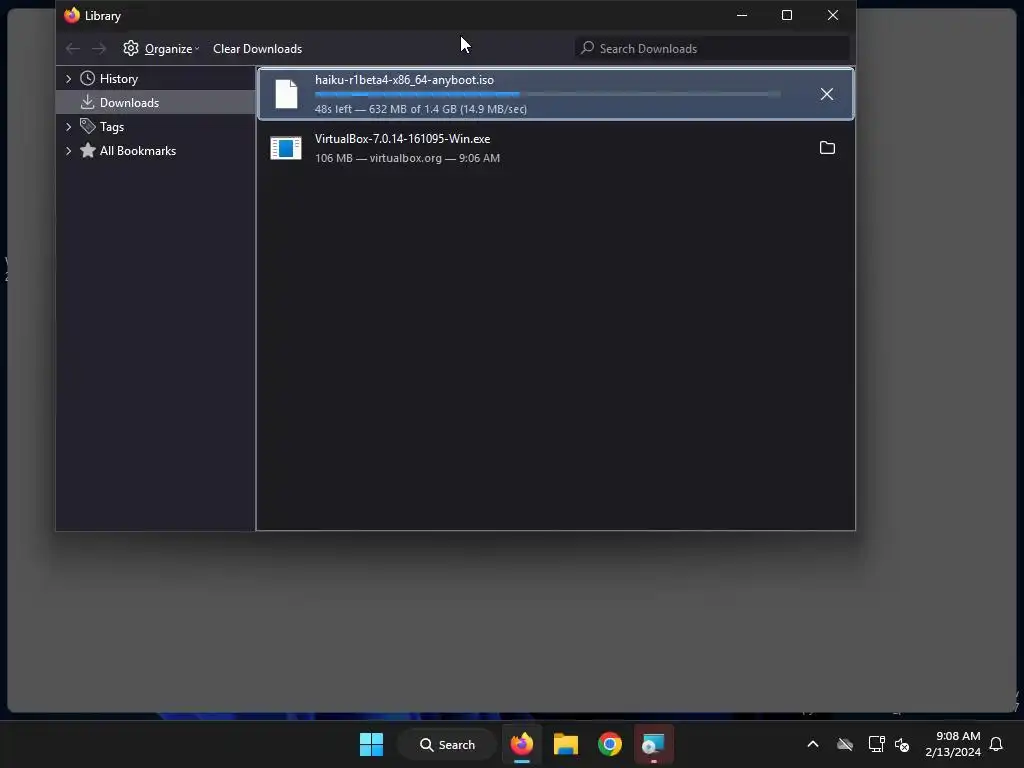The height and width of the screenshot is (768, 1024).
Task: Click the back arrow in Library toolbar
Action: click(73, 48)
